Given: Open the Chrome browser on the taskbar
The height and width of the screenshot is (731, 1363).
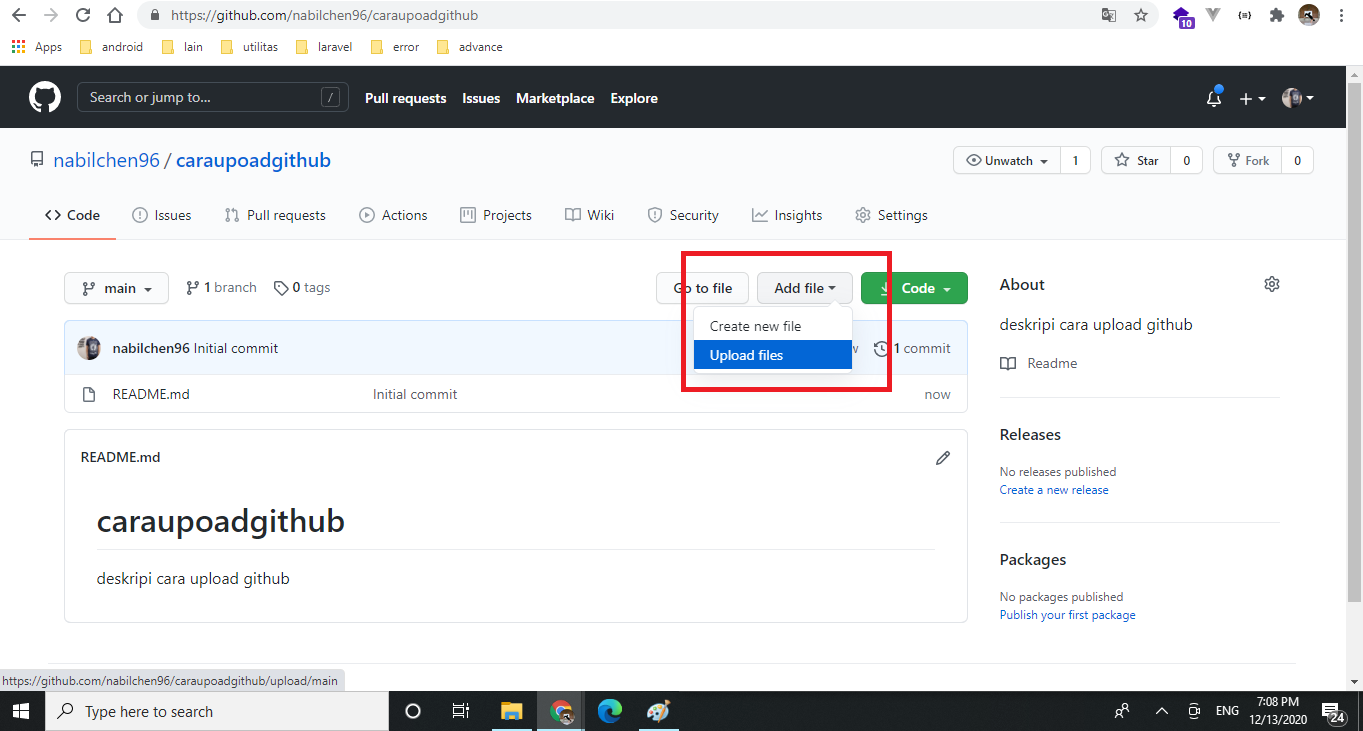Looking at the screenshot, I should click(561, 711).
